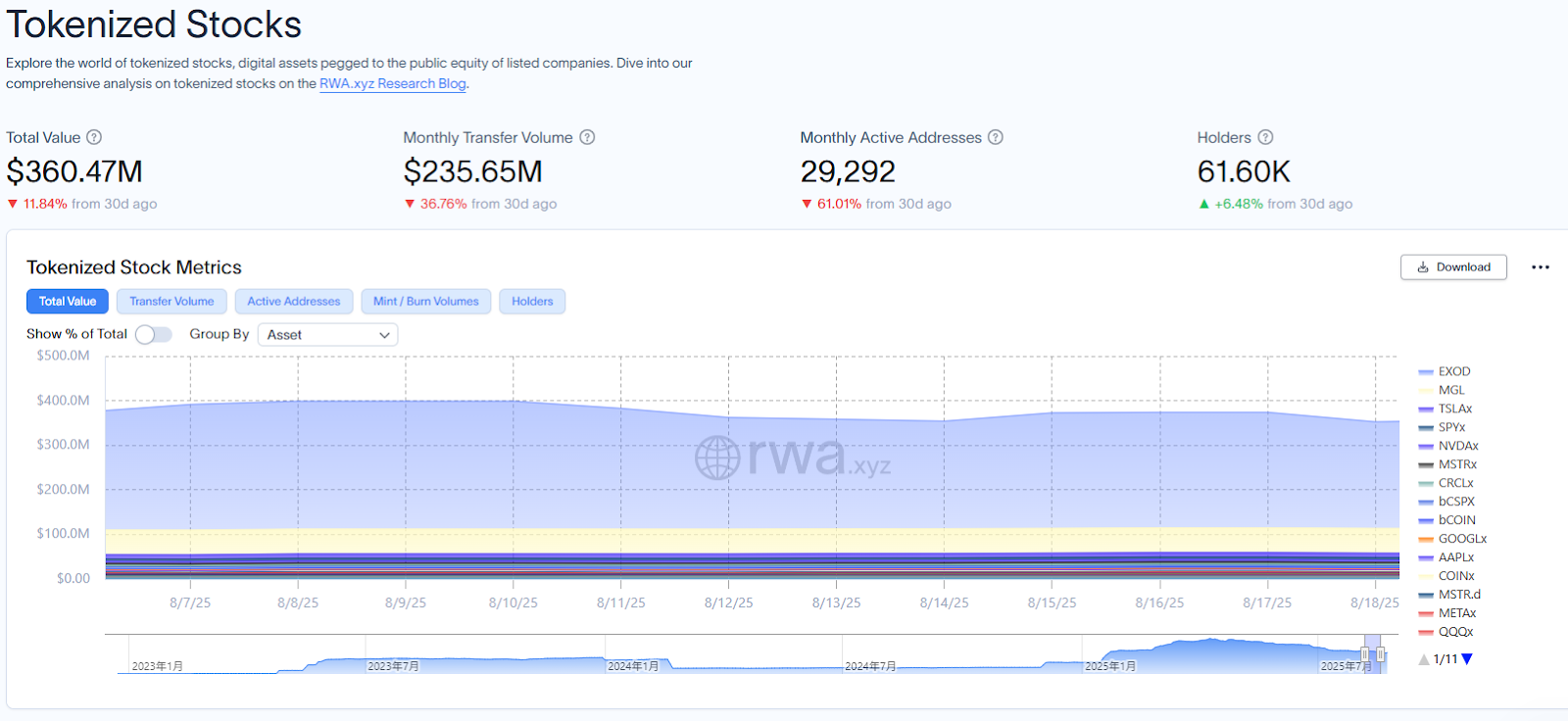The width and height of the screenshot is (1568, 721).
Task: Toggle TSLAx series visibility in legend
Action: [1454, 409]
